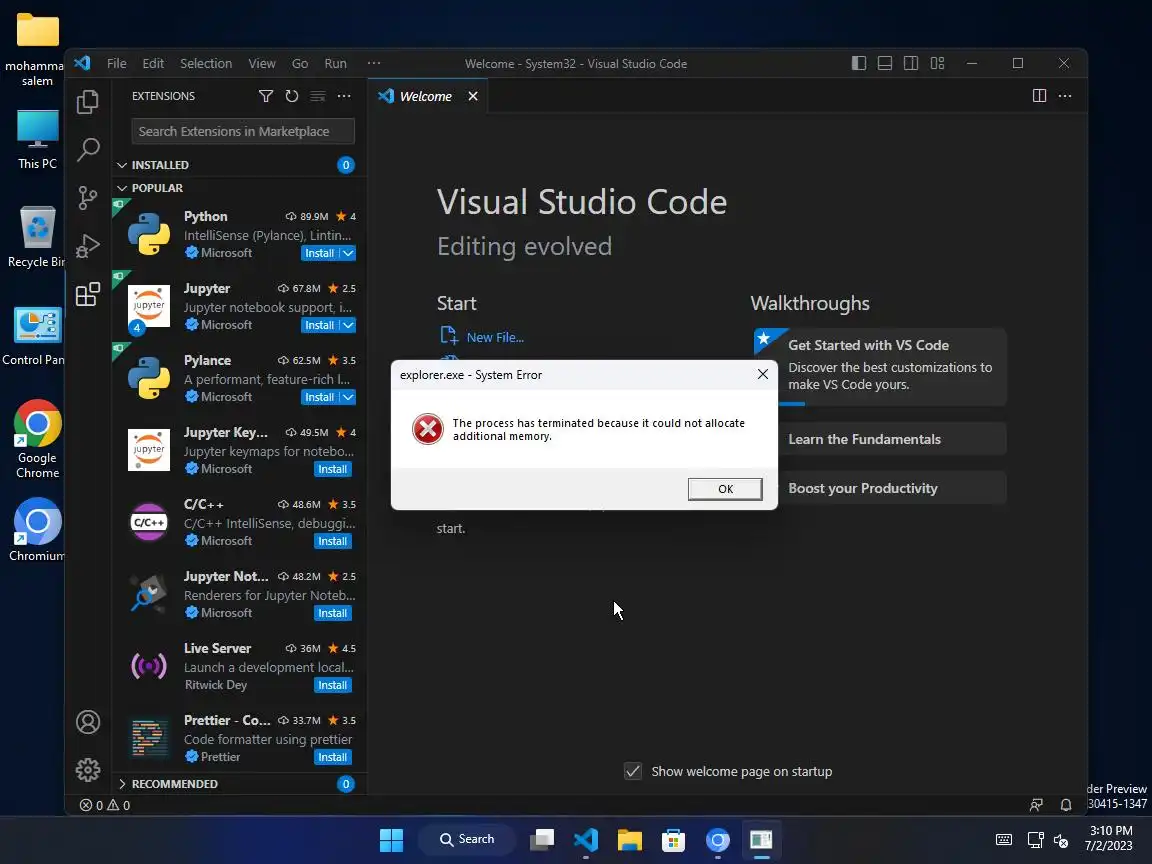Viewport: 1152px width, 864px height.
Task: Install the Jupyter Keymap extension
Action: (x=333, y=469)
